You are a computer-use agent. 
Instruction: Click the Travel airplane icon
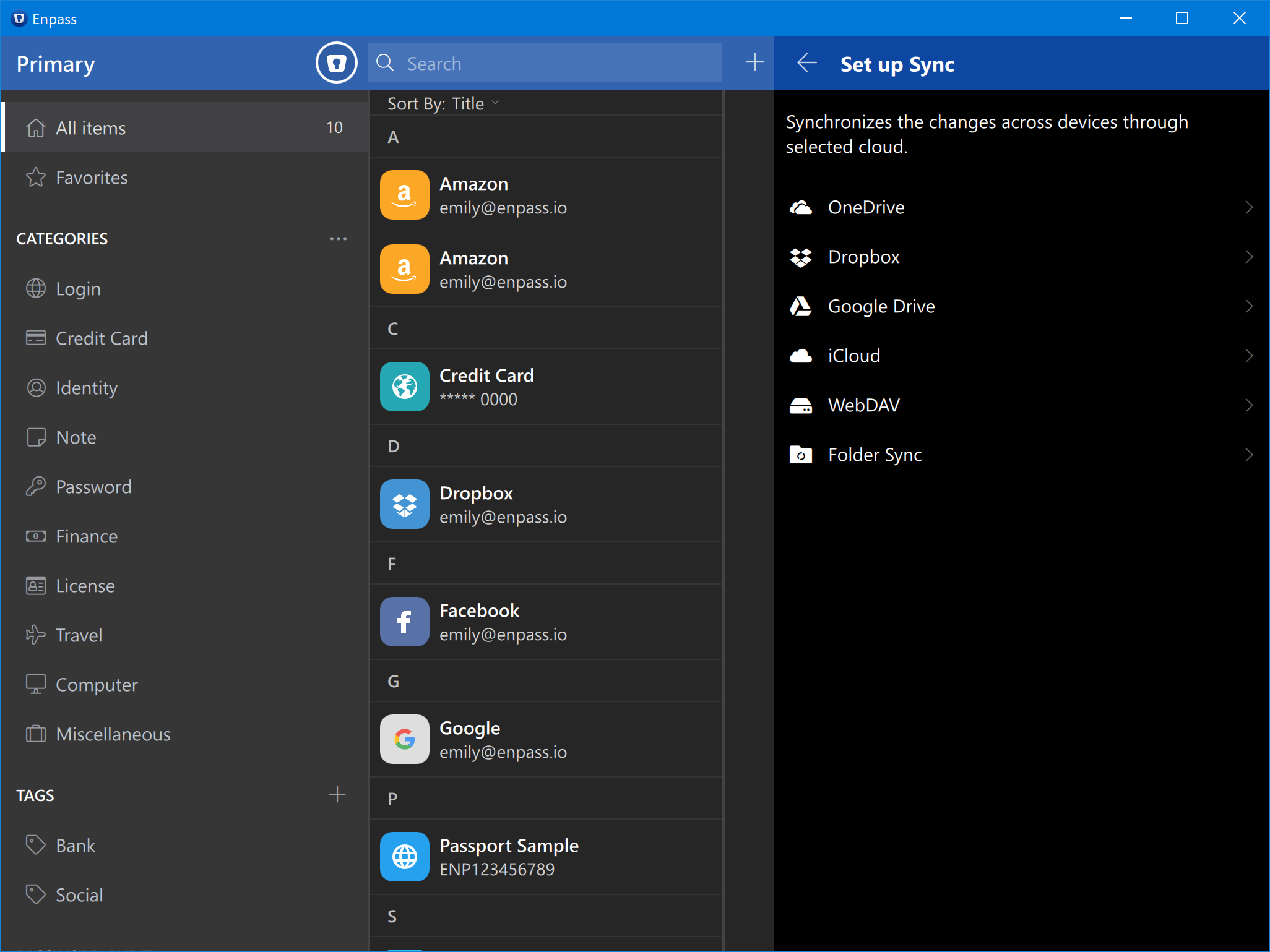[36, 635]
